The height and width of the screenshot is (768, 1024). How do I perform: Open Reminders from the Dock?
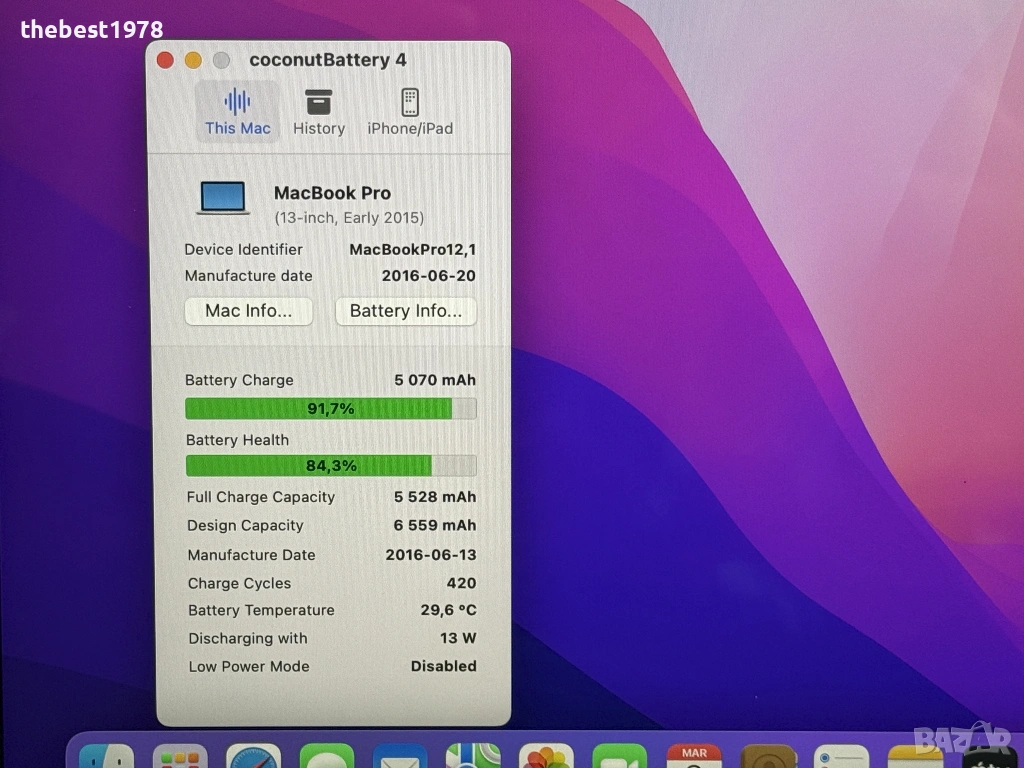841,757
